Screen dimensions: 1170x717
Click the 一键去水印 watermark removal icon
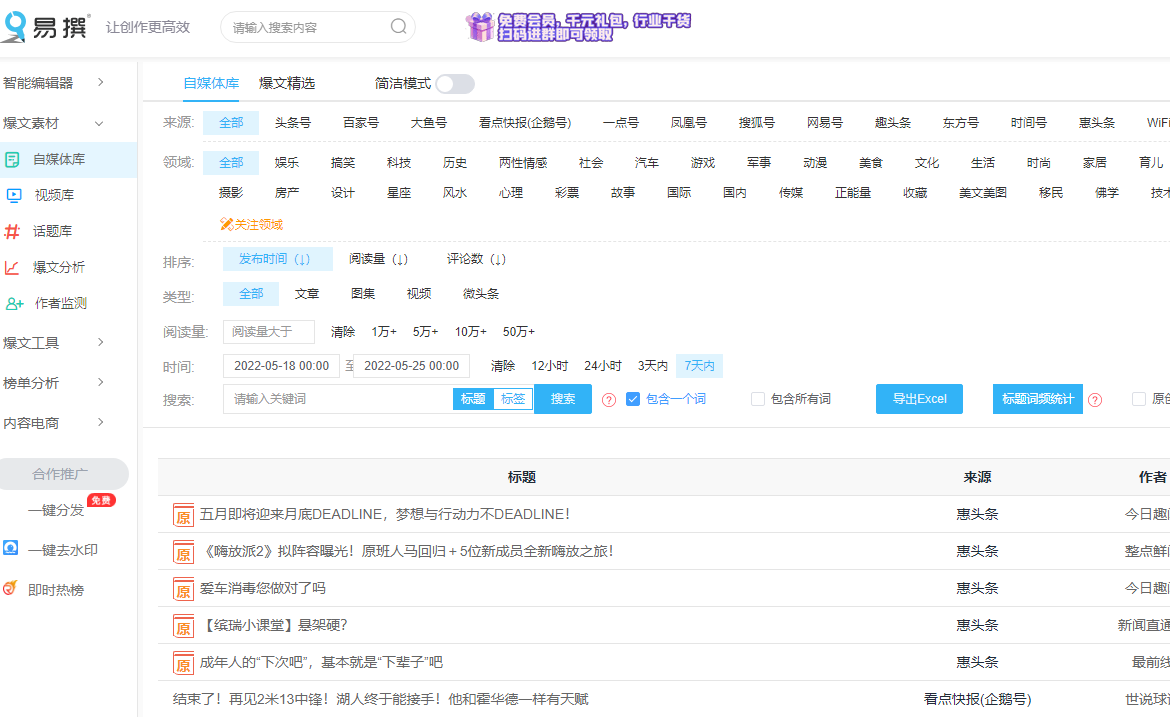(13, 550)
